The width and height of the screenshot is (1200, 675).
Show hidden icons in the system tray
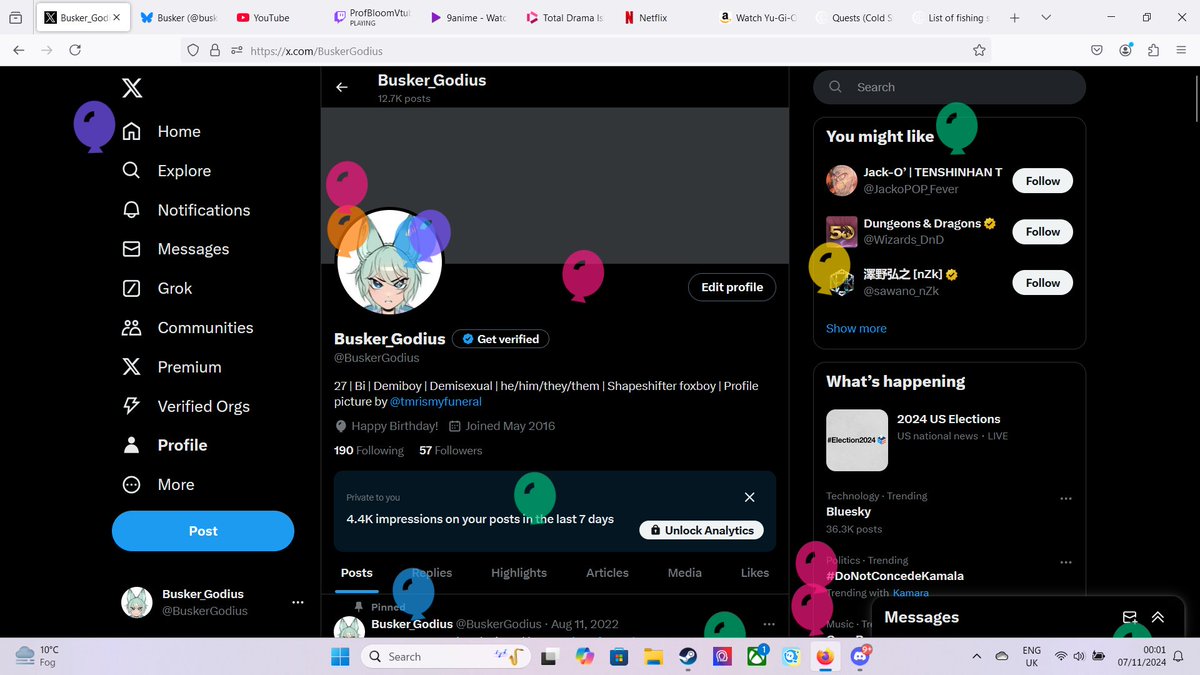(976, 656)
